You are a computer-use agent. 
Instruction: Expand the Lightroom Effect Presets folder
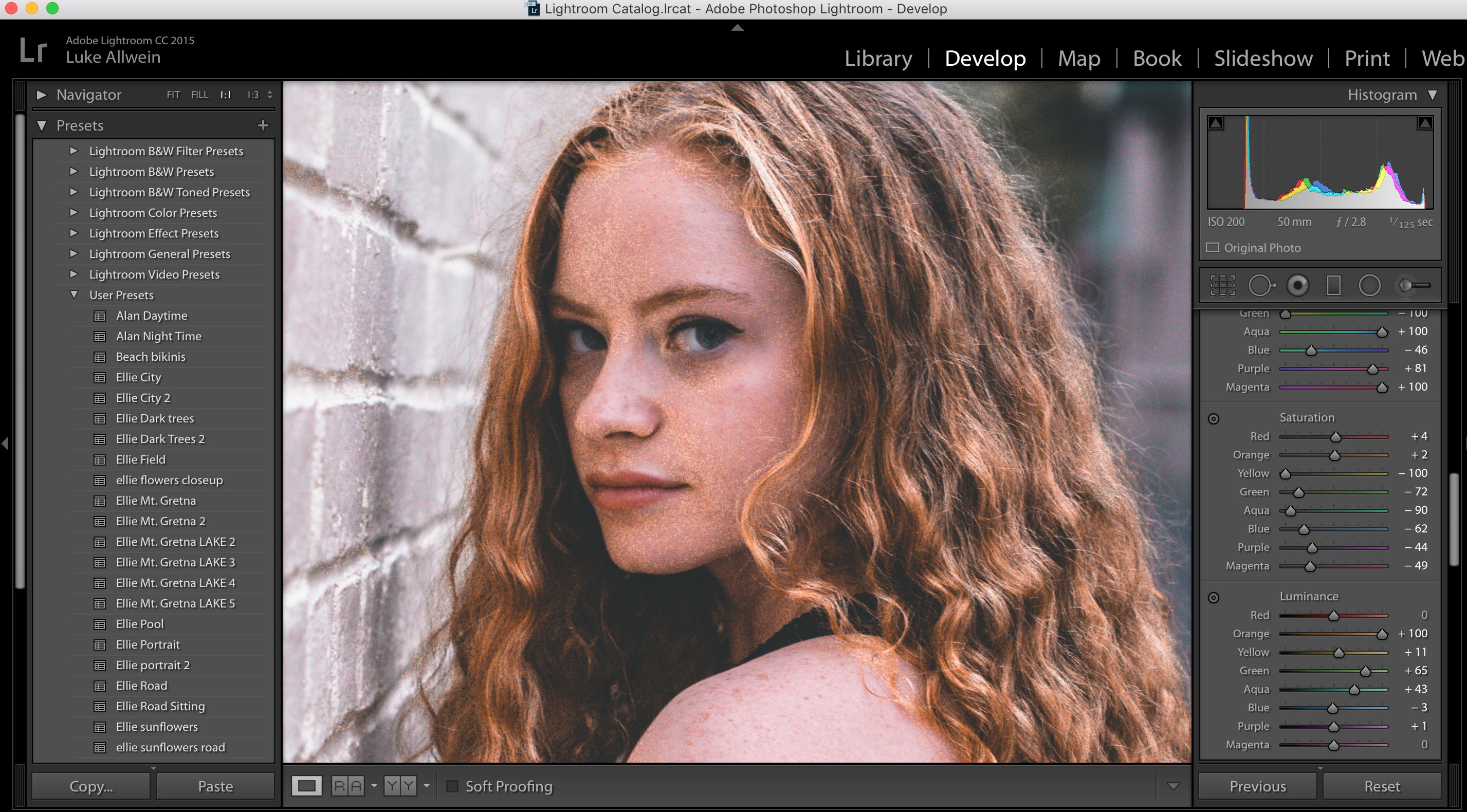(x=74, y=232)
